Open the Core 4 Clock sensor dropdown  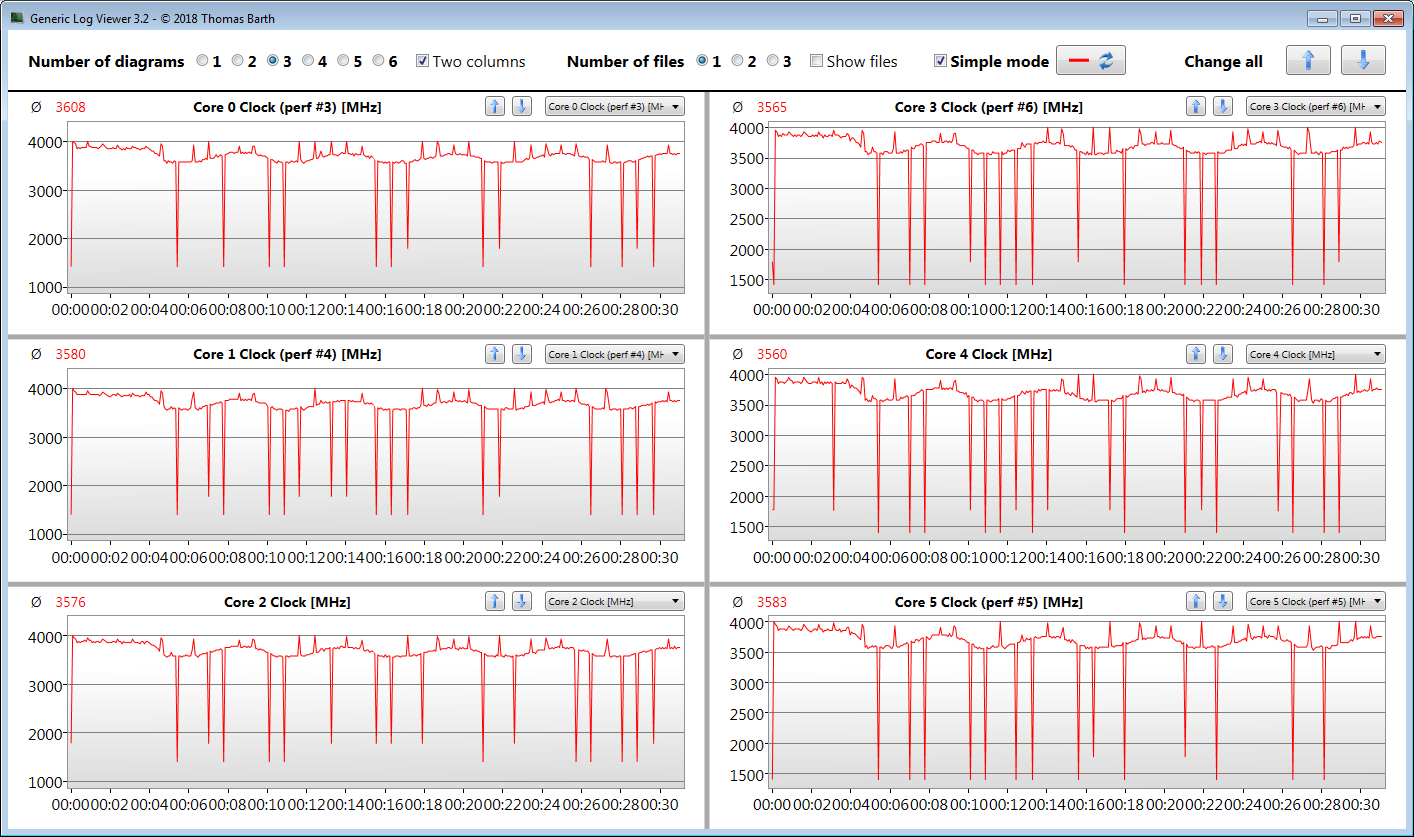pos(1315,354)
